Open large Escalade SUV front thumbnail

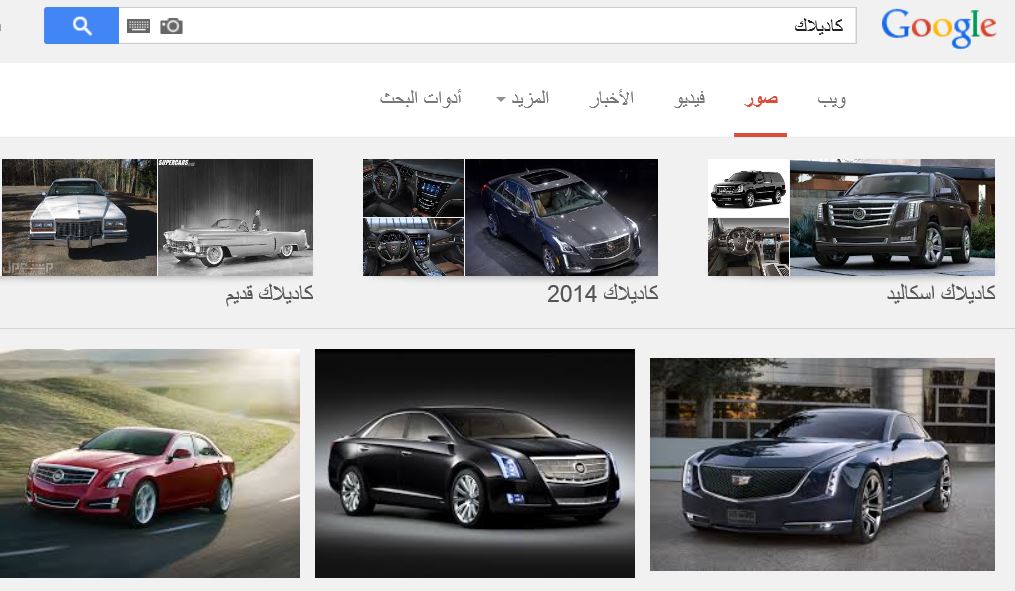pos(892,217)
